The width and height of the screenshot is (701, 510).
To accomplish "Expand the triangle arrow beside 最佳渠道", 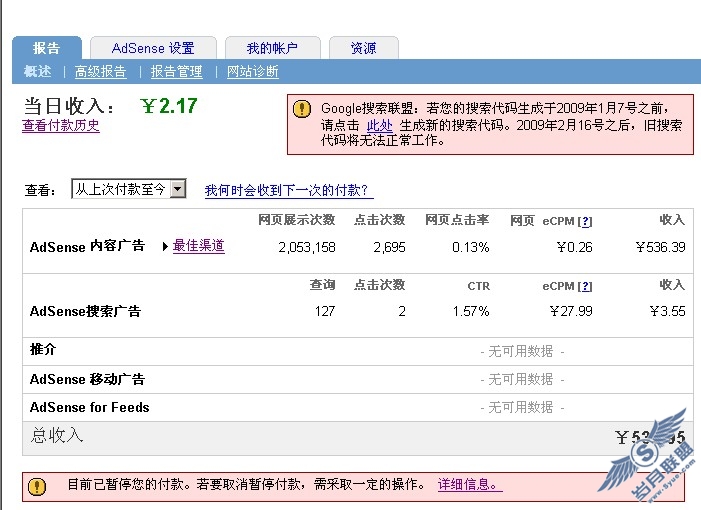I will point(165,246).
